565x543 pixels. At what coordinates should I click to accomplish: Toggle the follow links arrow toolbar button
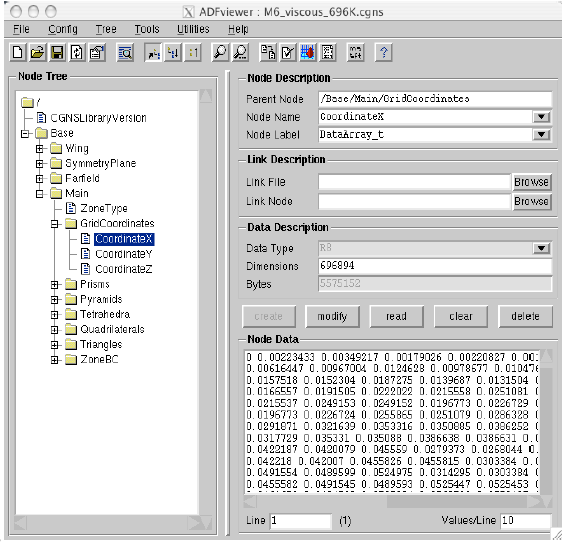click(154, 53)
